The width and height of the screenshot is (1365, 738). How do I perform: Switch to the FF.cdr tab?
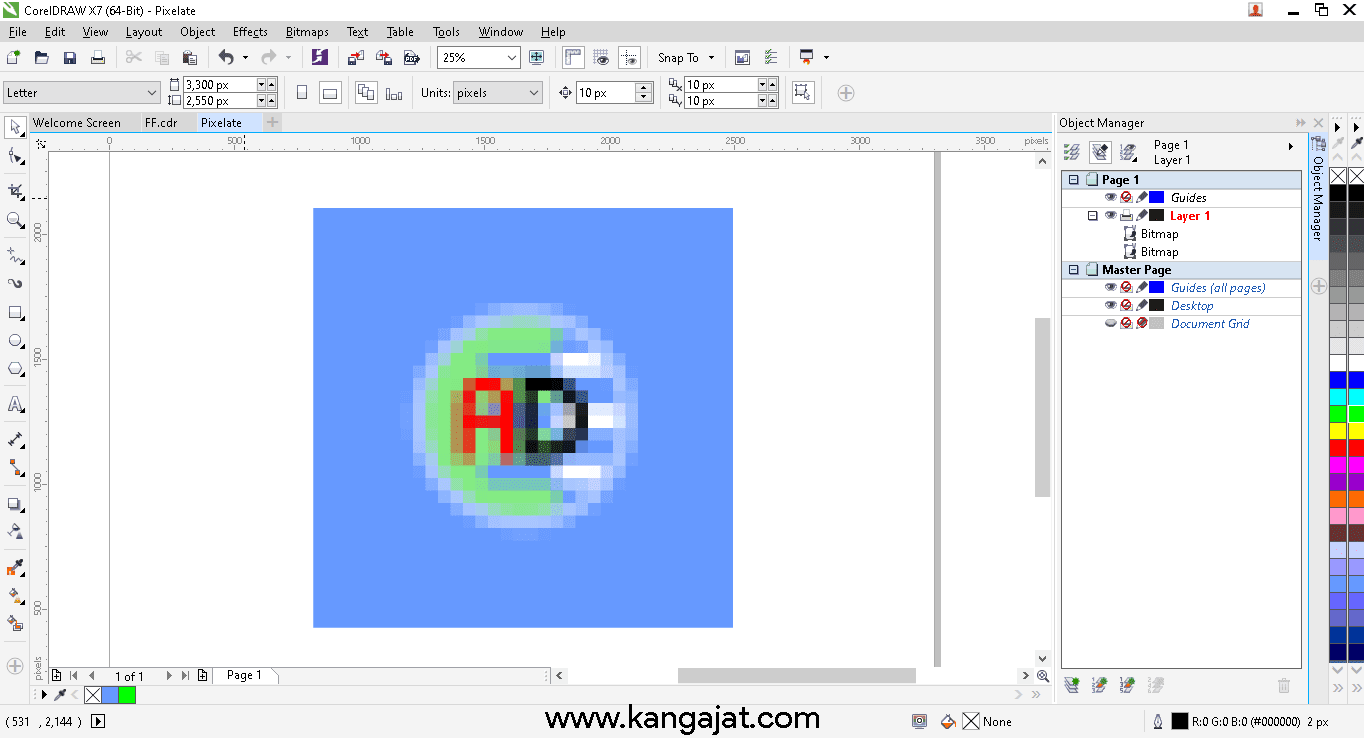pos(161,123)
